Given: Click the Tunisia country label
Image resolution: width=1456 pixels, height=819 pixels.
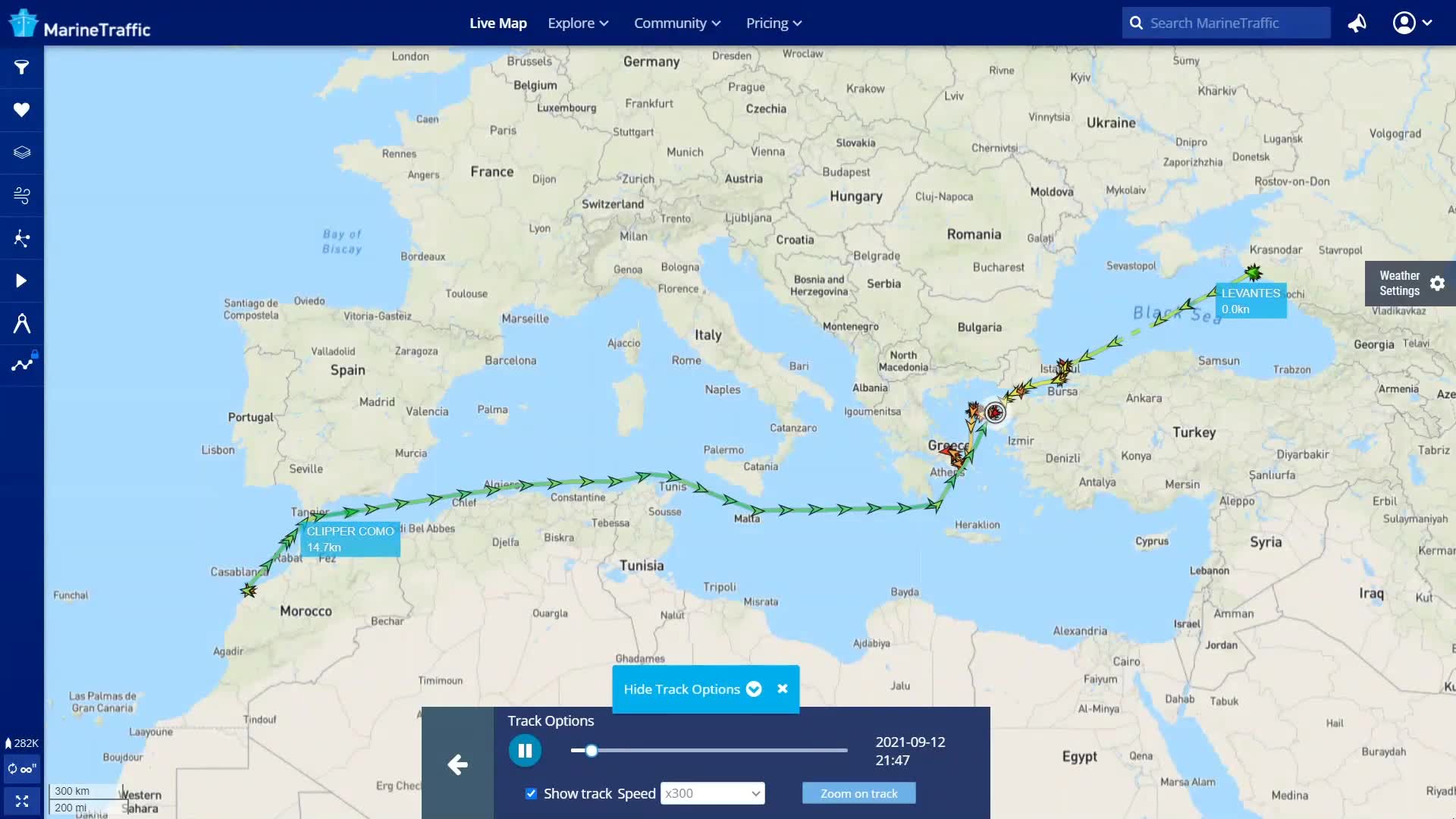Looking at the screenshot, I should coord(642,565).
